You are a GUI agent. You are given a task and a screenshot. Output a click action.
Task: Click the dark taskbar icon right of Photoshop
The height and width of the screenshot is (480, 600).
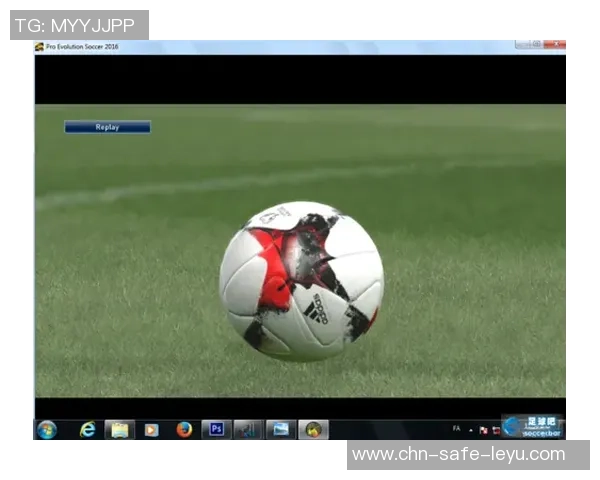[x=247, y=429]
